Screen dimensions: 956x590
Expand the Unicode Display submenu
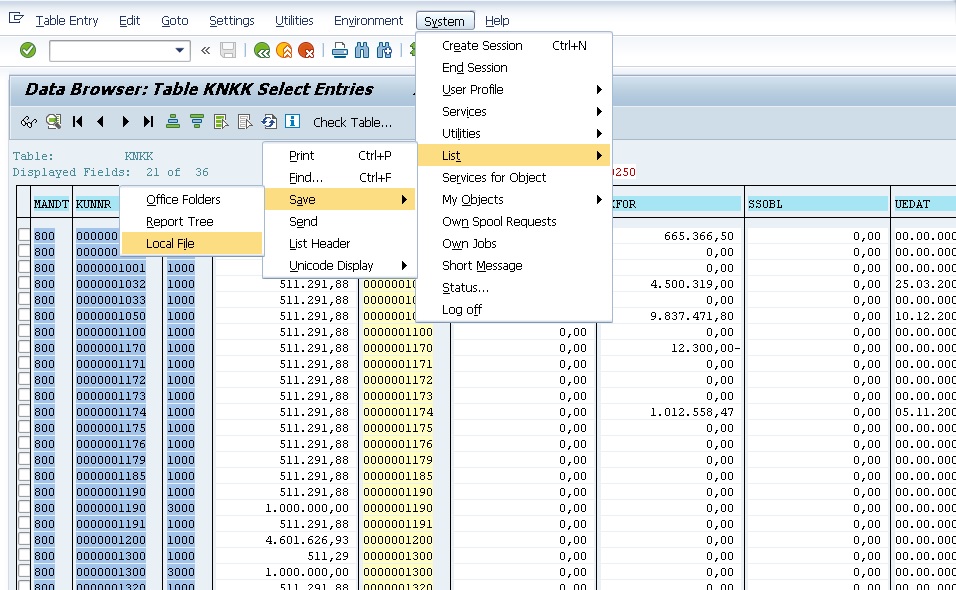point(340,265)
